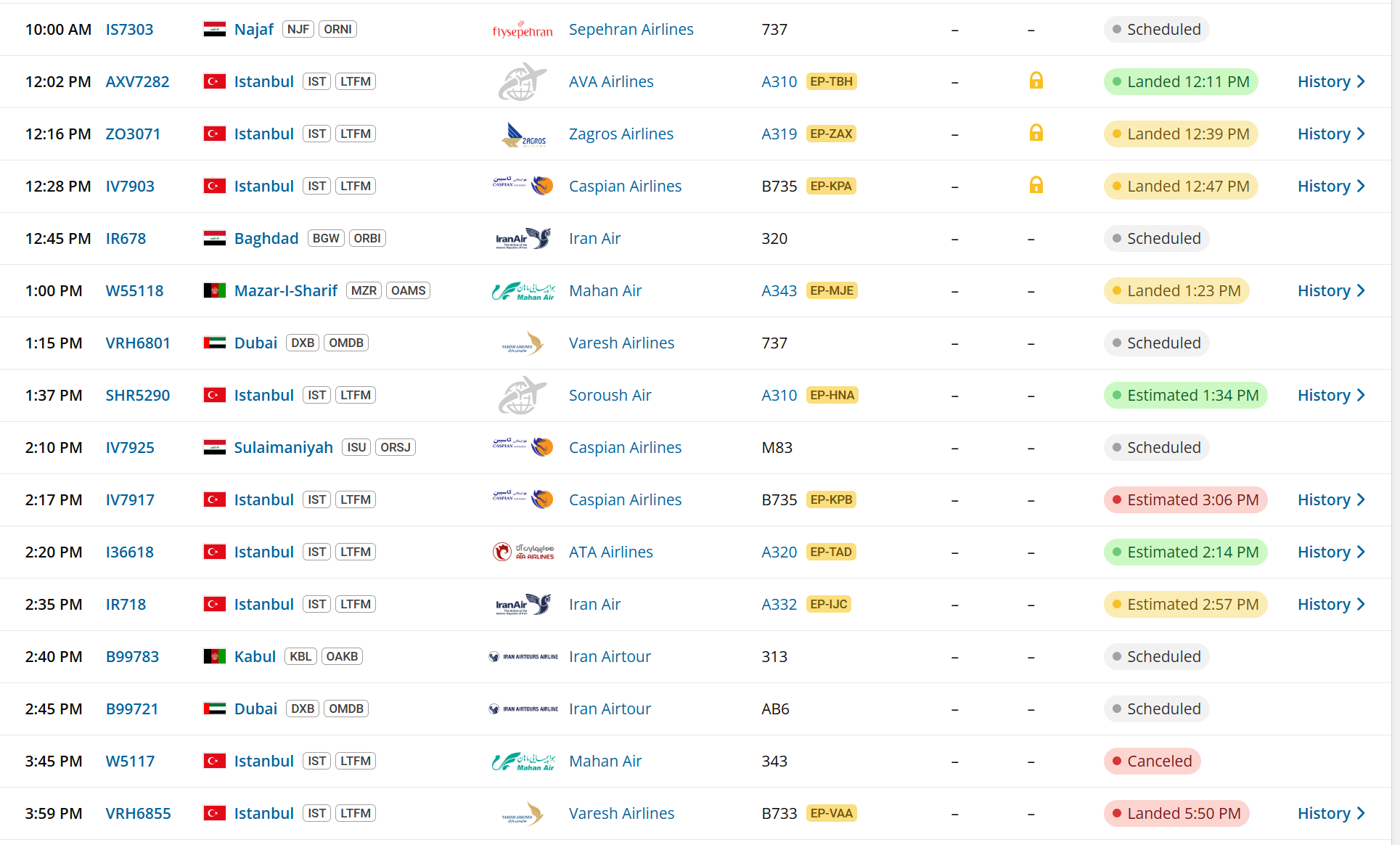The width and height of the screenshot is (1400, 845).
Task: Click the Zagros Airlines logo
Action: [x=523, y=134]
